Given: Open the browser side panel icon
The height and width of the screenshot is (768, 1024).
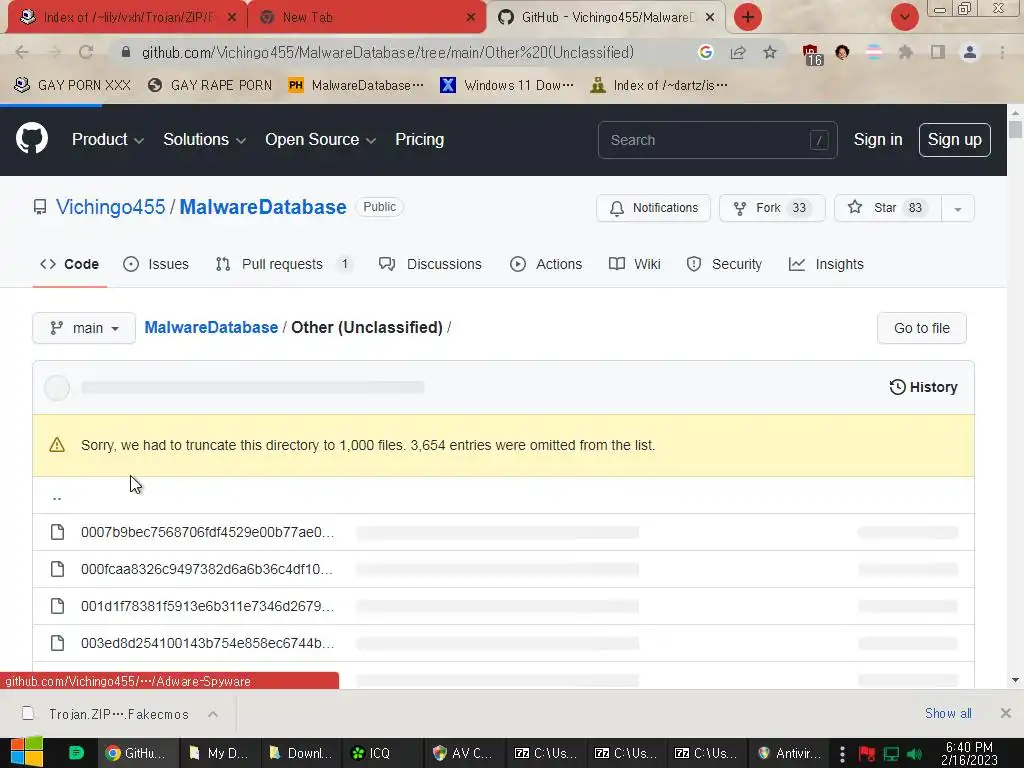Looking at the screenshot, I should [938, 52].
